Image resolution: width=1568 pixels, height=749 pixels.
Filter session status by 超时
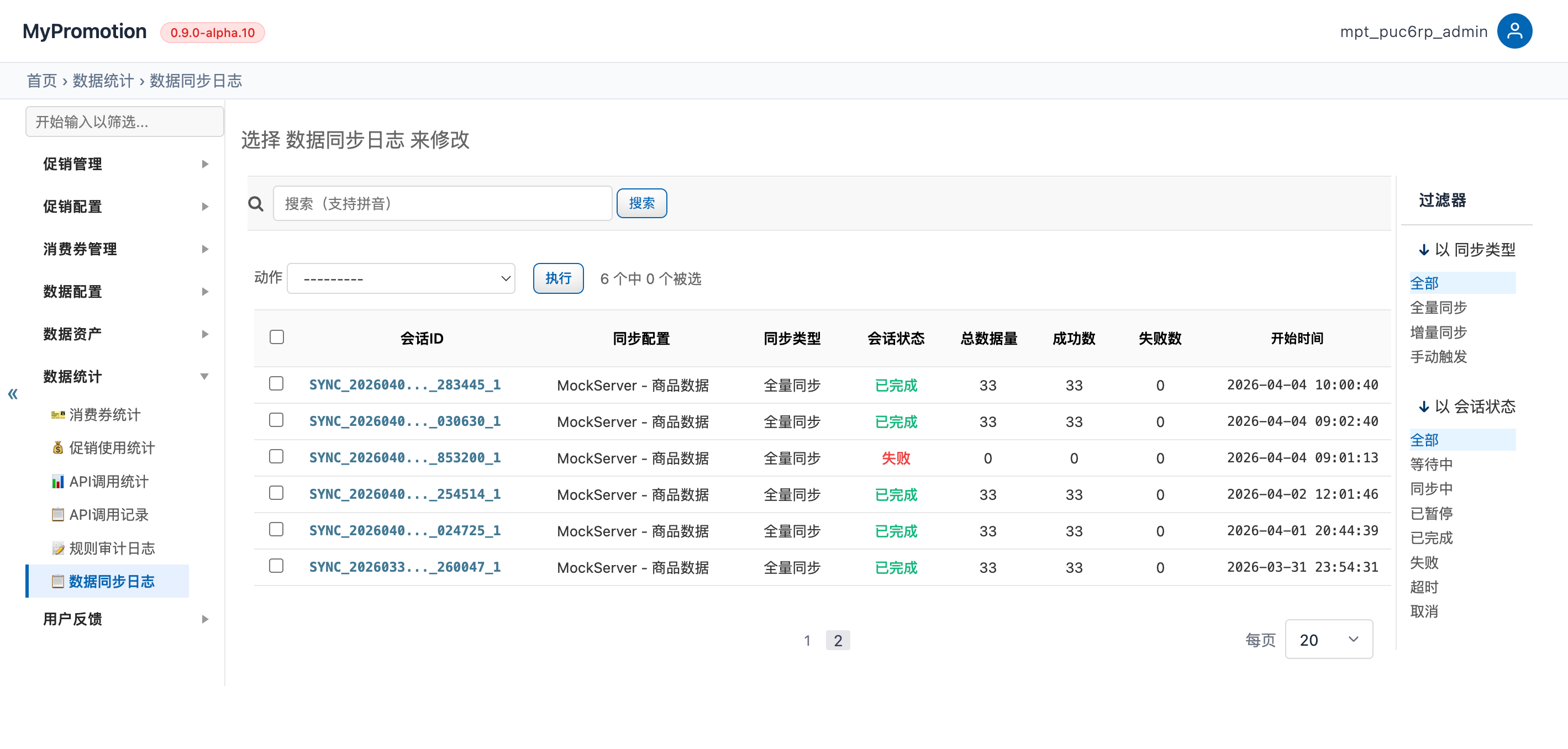1424,588
